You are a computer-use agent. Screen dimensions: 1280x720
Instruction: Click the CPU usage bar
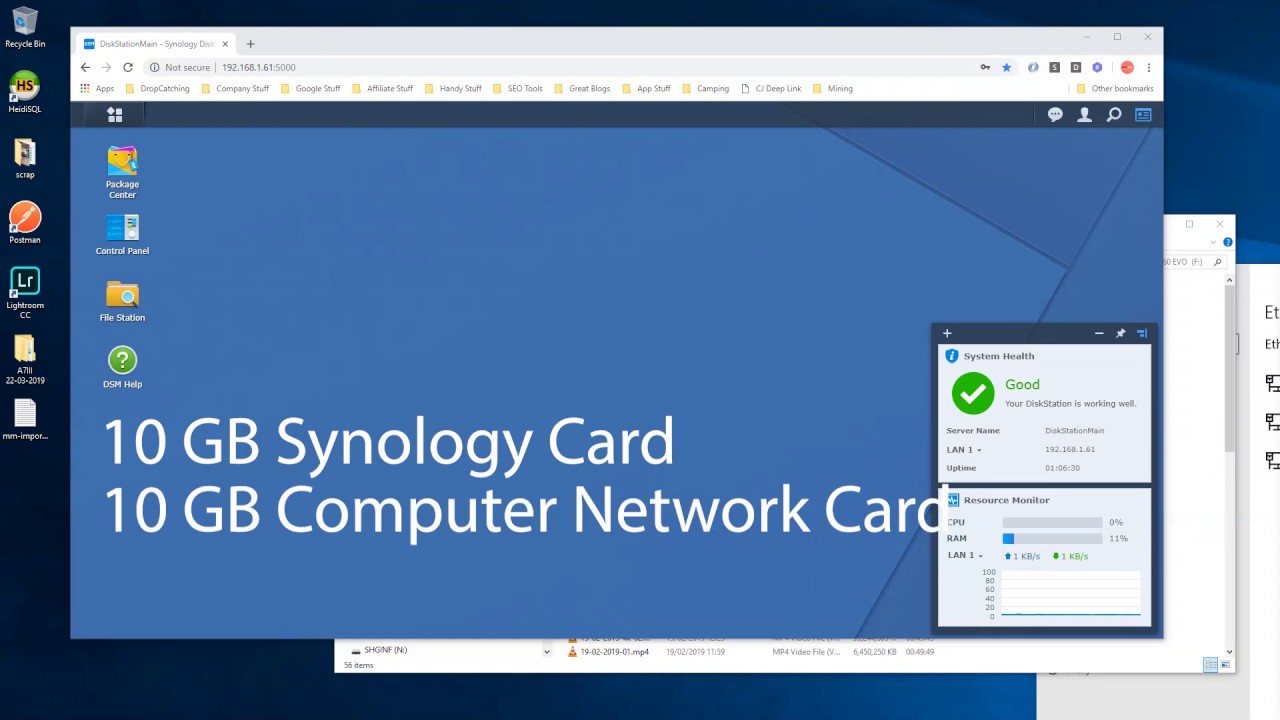(x=1052, y=523)
